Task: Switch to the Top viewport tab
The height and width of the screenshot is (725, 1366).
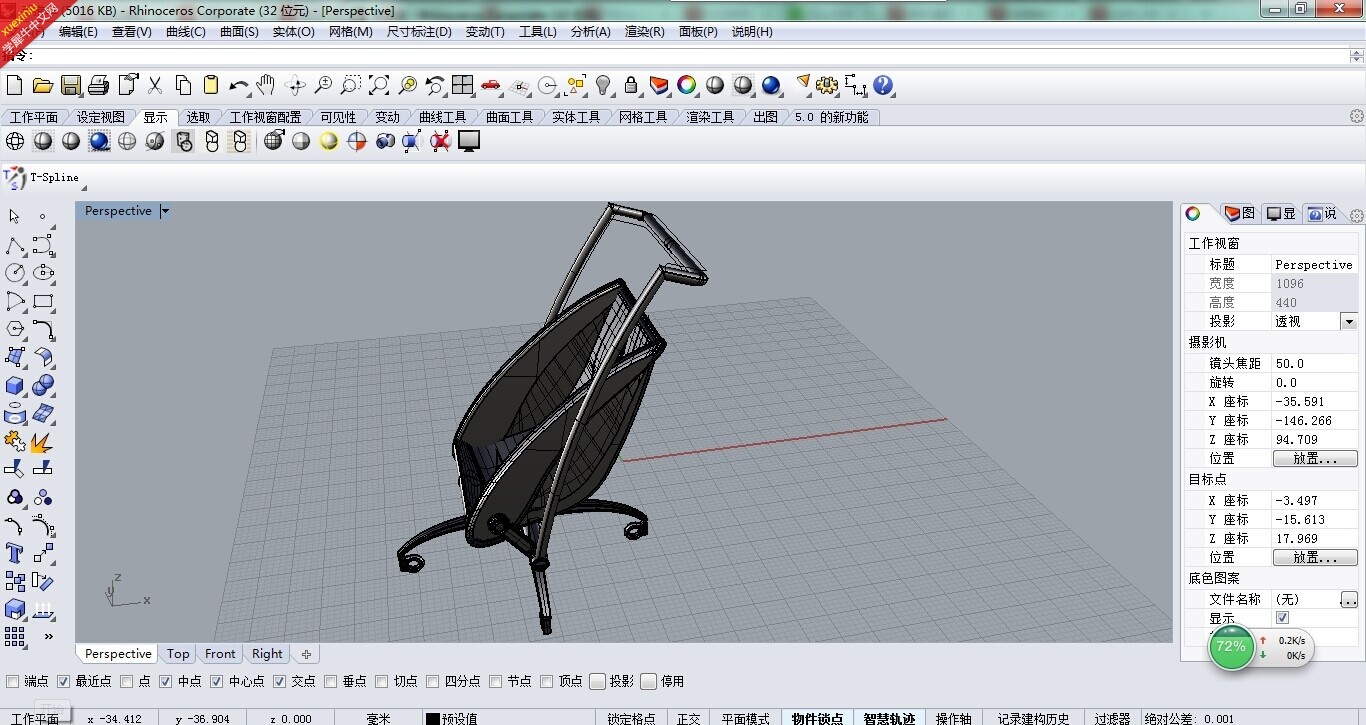Action: point(178,654)
